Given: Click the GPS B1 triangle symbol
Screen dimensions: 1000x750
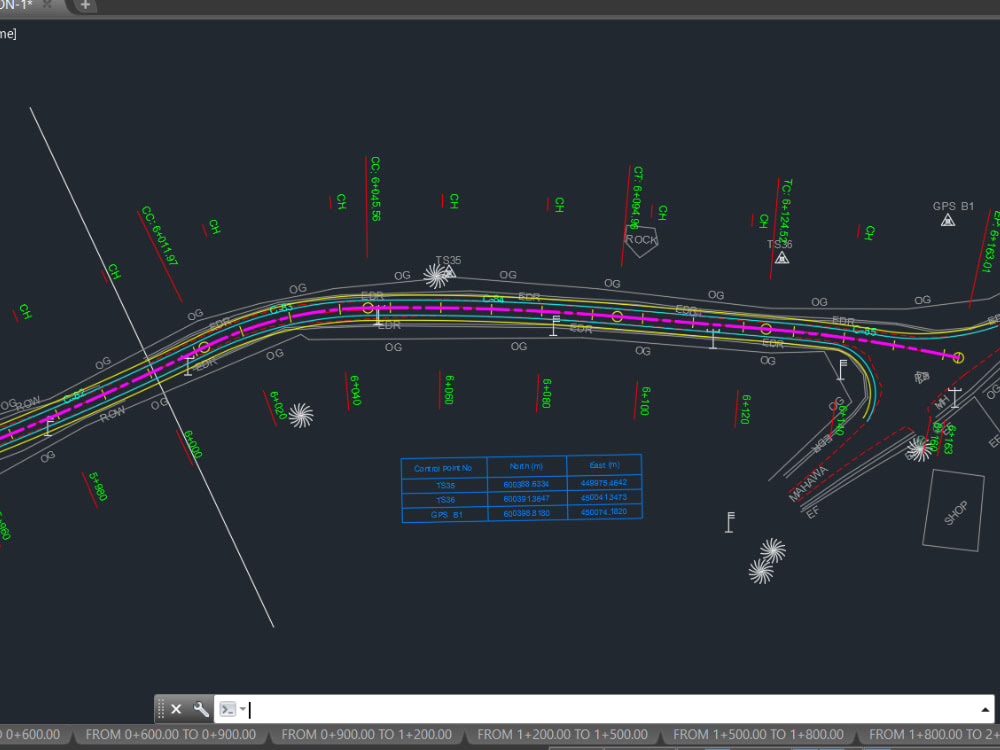Looking at the screenshot, I should tap(946, 220).
